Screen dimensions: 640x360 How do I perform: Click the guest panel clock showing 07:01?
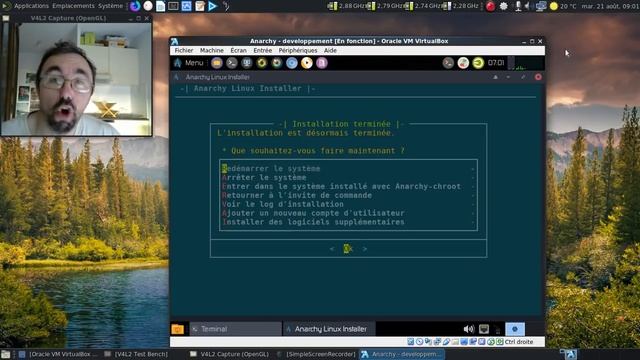(x=496, y=63)
